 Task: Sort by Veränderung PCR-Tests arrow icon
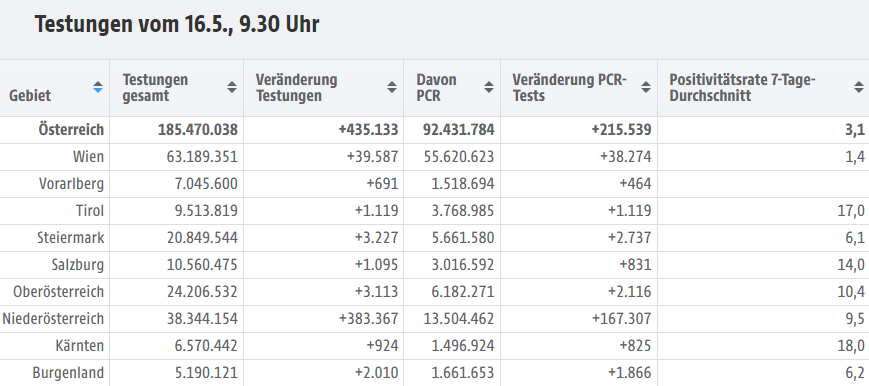pos(646,87)
